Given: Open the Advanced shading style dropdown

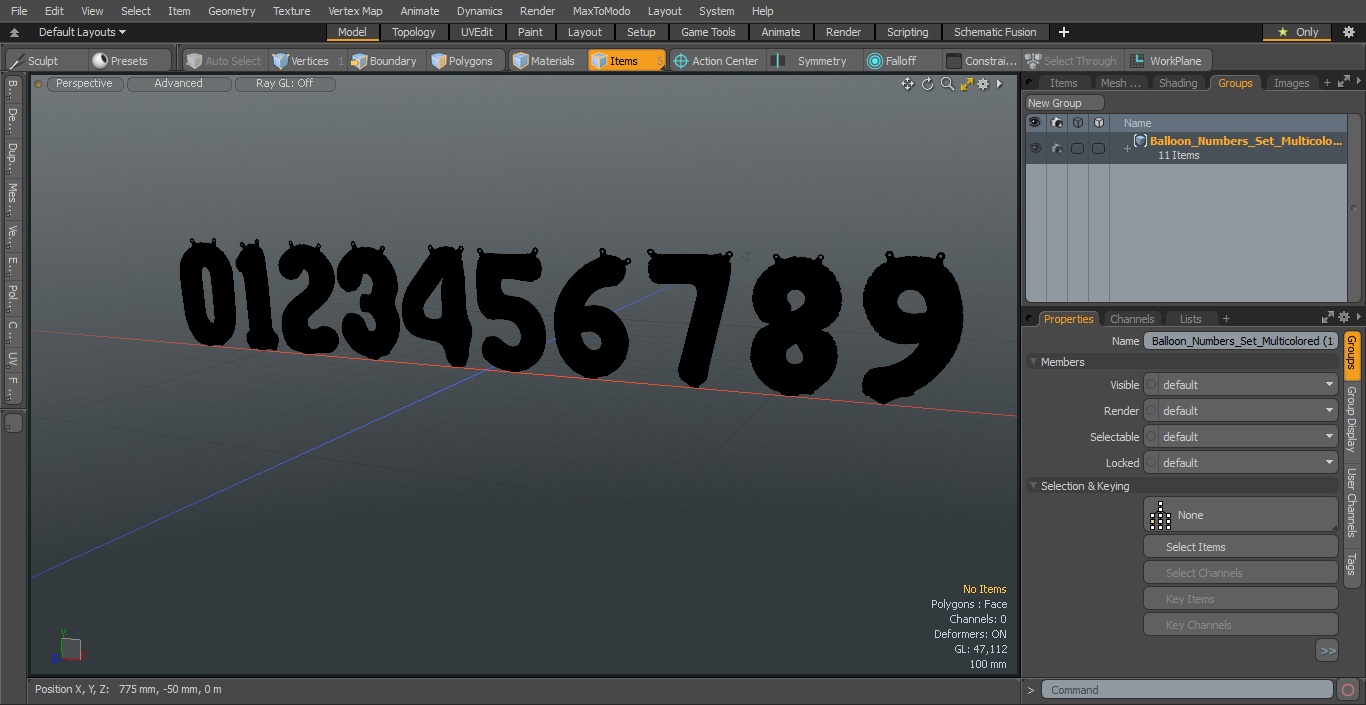Looking at the screenshot, I should (x=179, y=84).
